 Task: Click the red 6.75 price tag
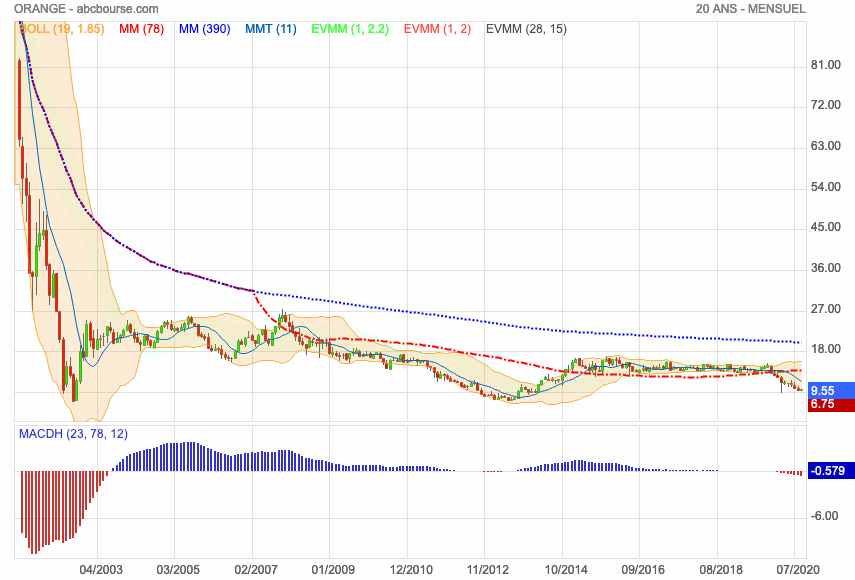click(x=831, y=404)
